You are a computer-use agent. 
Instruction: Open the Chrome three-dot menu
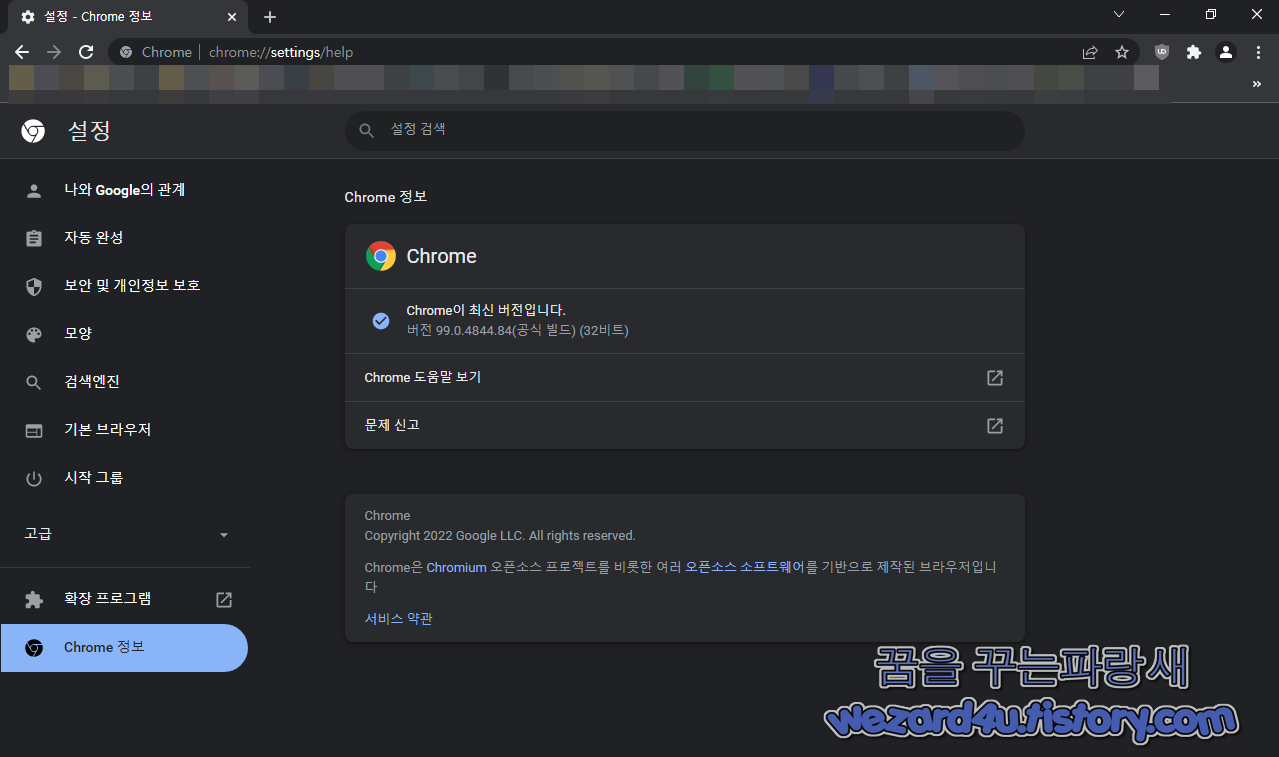point(1257,52)
